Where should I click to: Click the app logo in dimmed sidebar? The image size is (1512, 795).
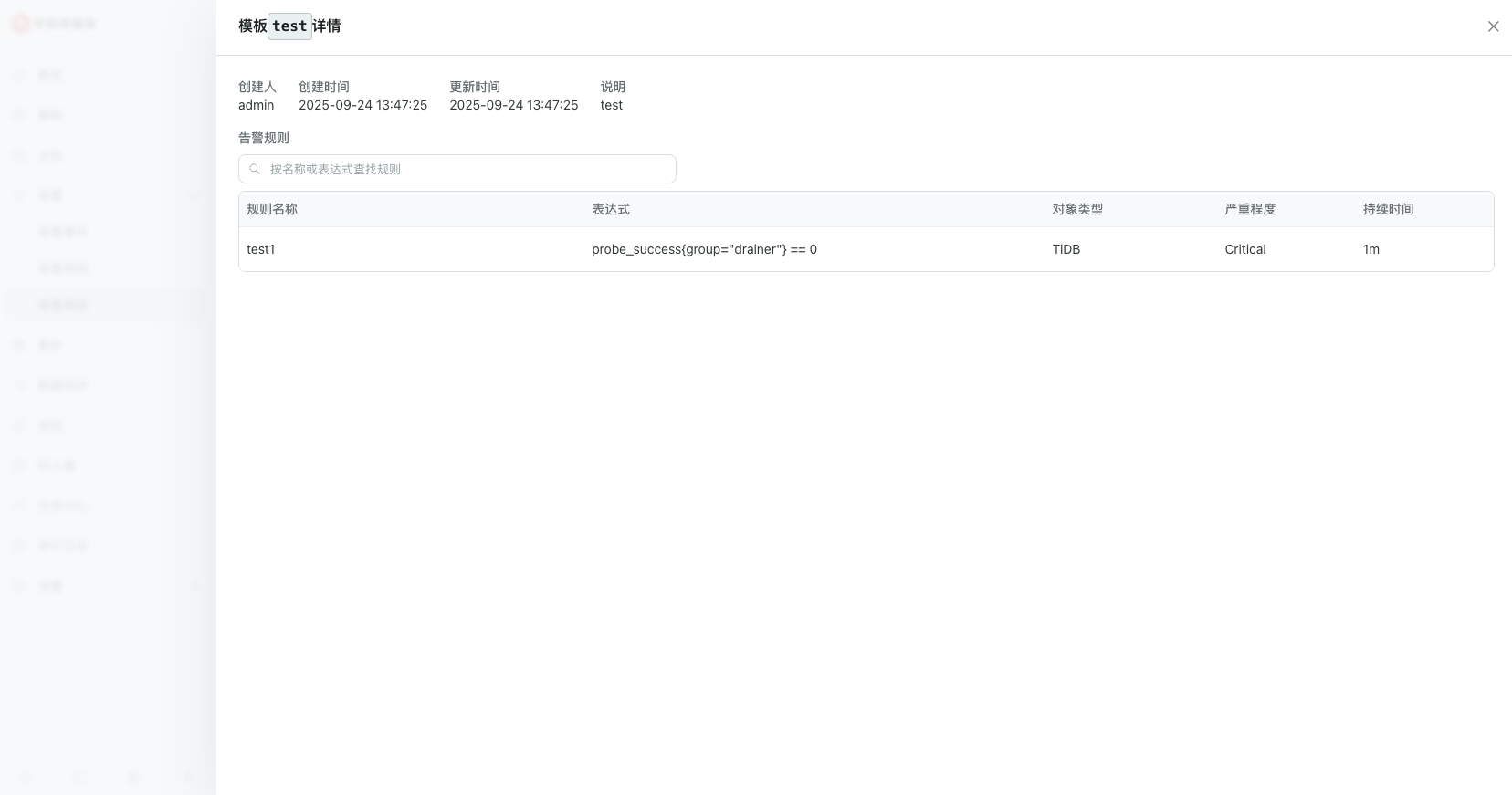[20, 24]
